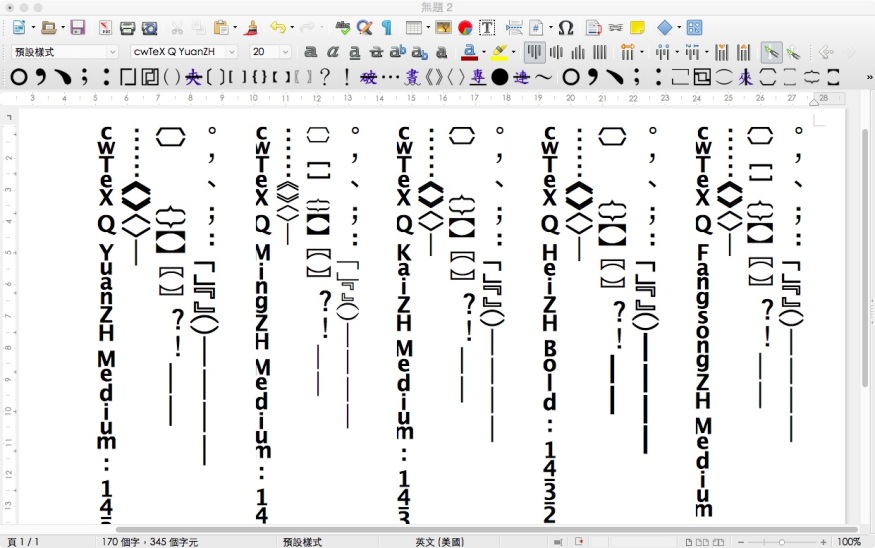The image size is (875, 548).
Task: Insert a comment using the yellow note icon
Action: [637, 28]
